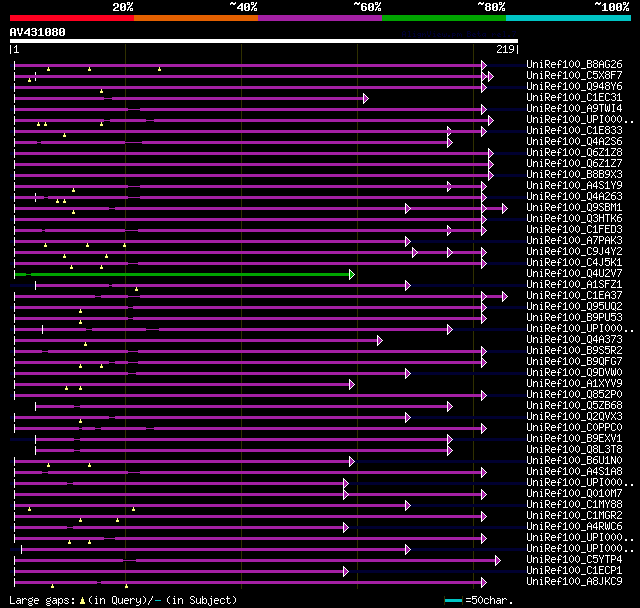The height and width of the screenshot is (608, 640).
Task: Select the UniRef100_A8JKC9 label
Action: [x=574, y=582]
